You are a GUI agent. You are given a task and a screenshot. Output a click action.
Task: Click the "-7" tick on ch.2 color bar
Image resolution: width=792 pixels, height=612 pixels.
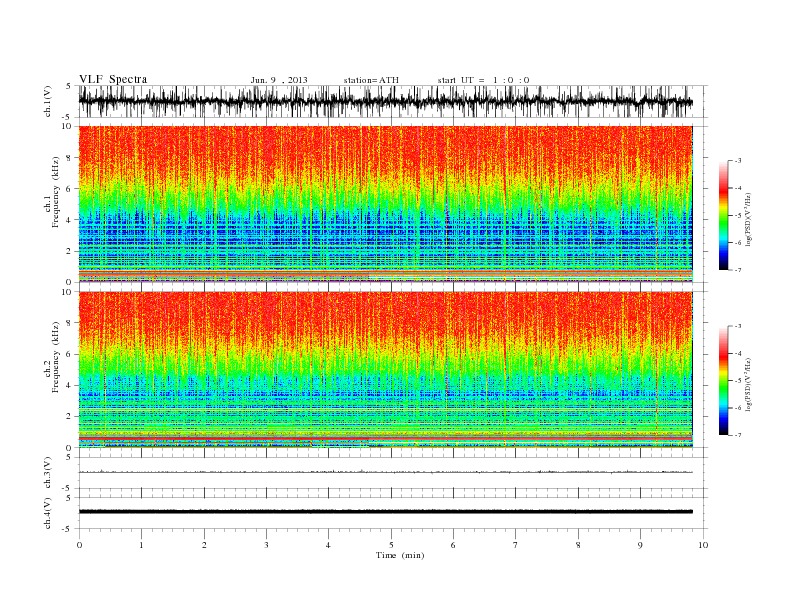[737, 435]
